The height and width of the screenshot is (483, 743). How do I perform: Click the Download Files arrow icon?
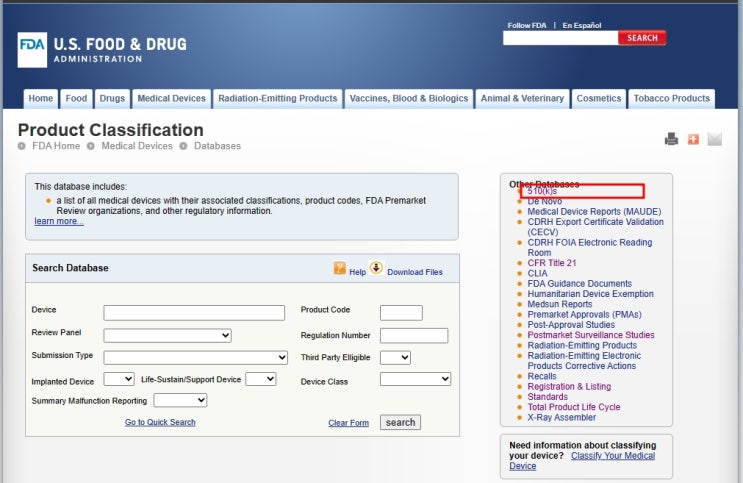coord(376,268)
